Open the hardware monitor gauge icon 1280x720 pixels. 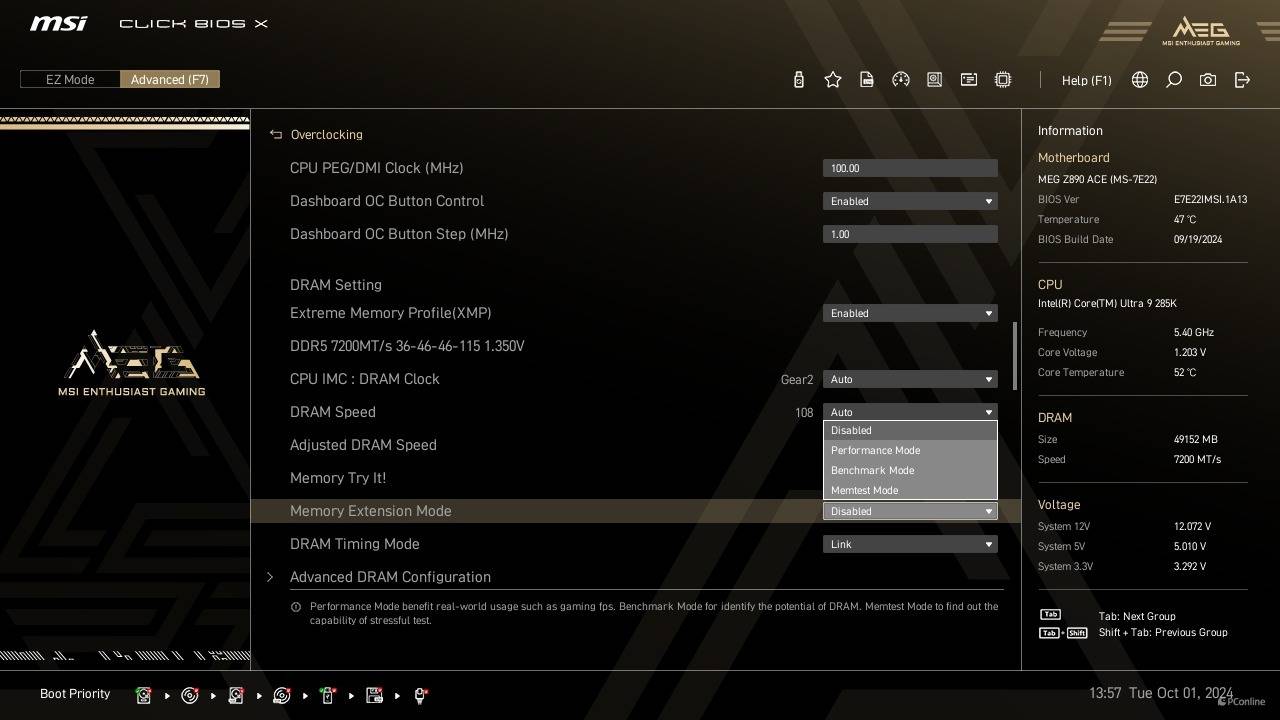click(900, 80)
